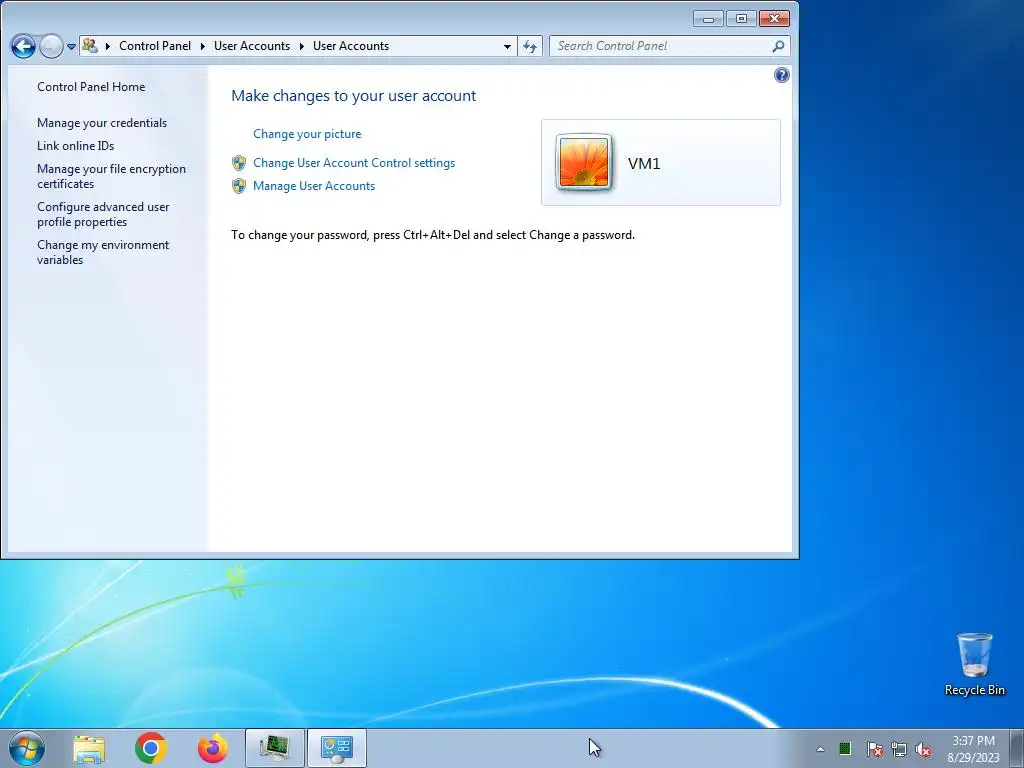Open Configure advanced user profile properties

coord(103,214)
